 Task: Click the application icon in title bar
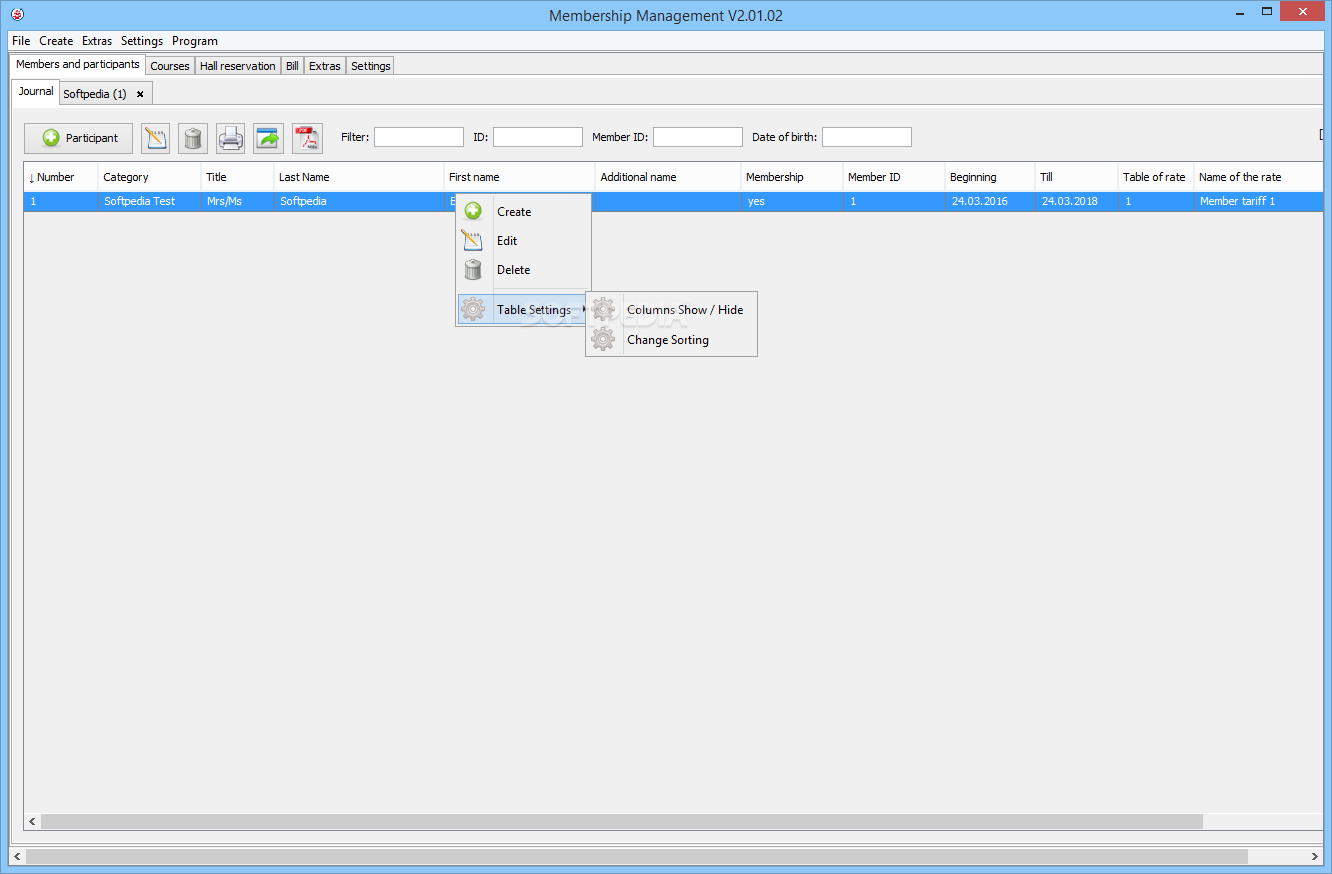(x=16, y=15)
